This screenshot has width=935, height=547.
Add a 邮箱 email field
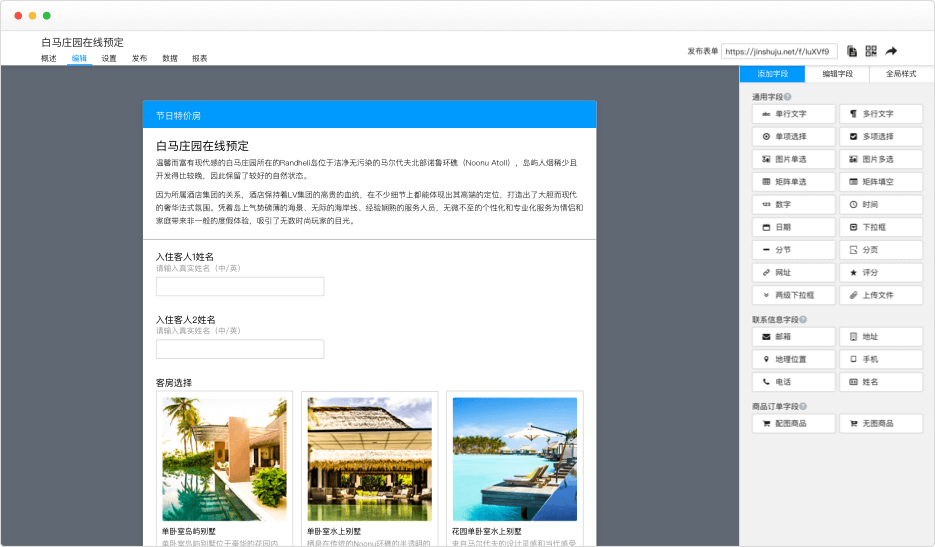[x=794, y=337]
